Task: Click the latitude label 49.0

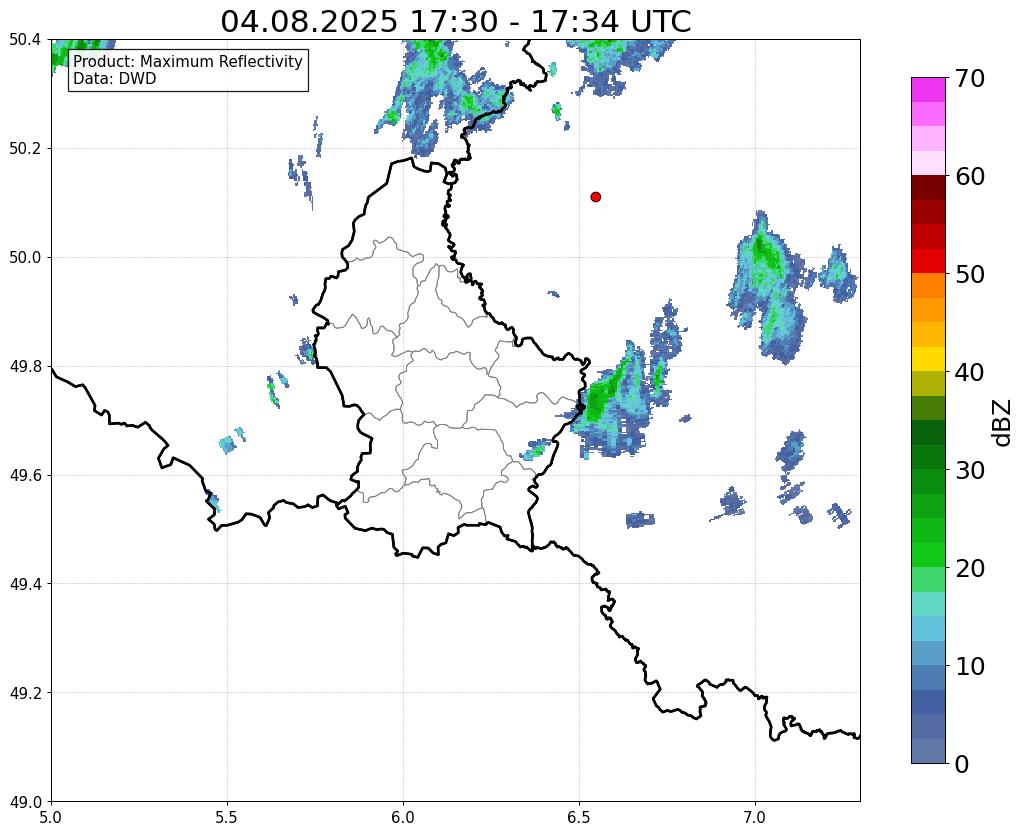Action: point(25,801)
